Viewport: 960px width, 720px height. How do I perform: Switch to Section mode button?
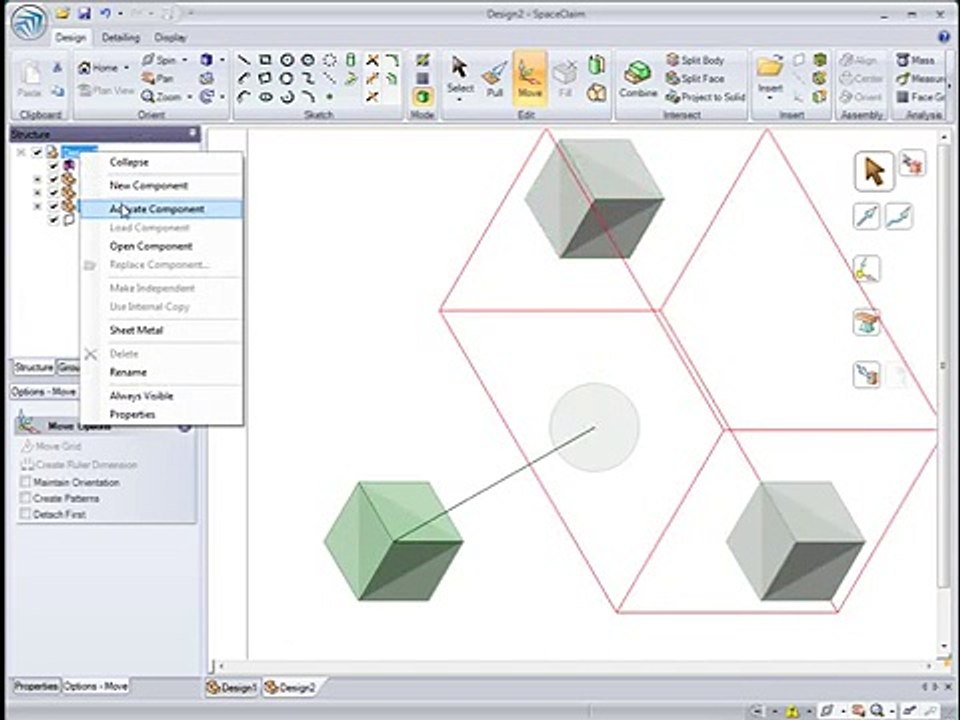[422, 78]
